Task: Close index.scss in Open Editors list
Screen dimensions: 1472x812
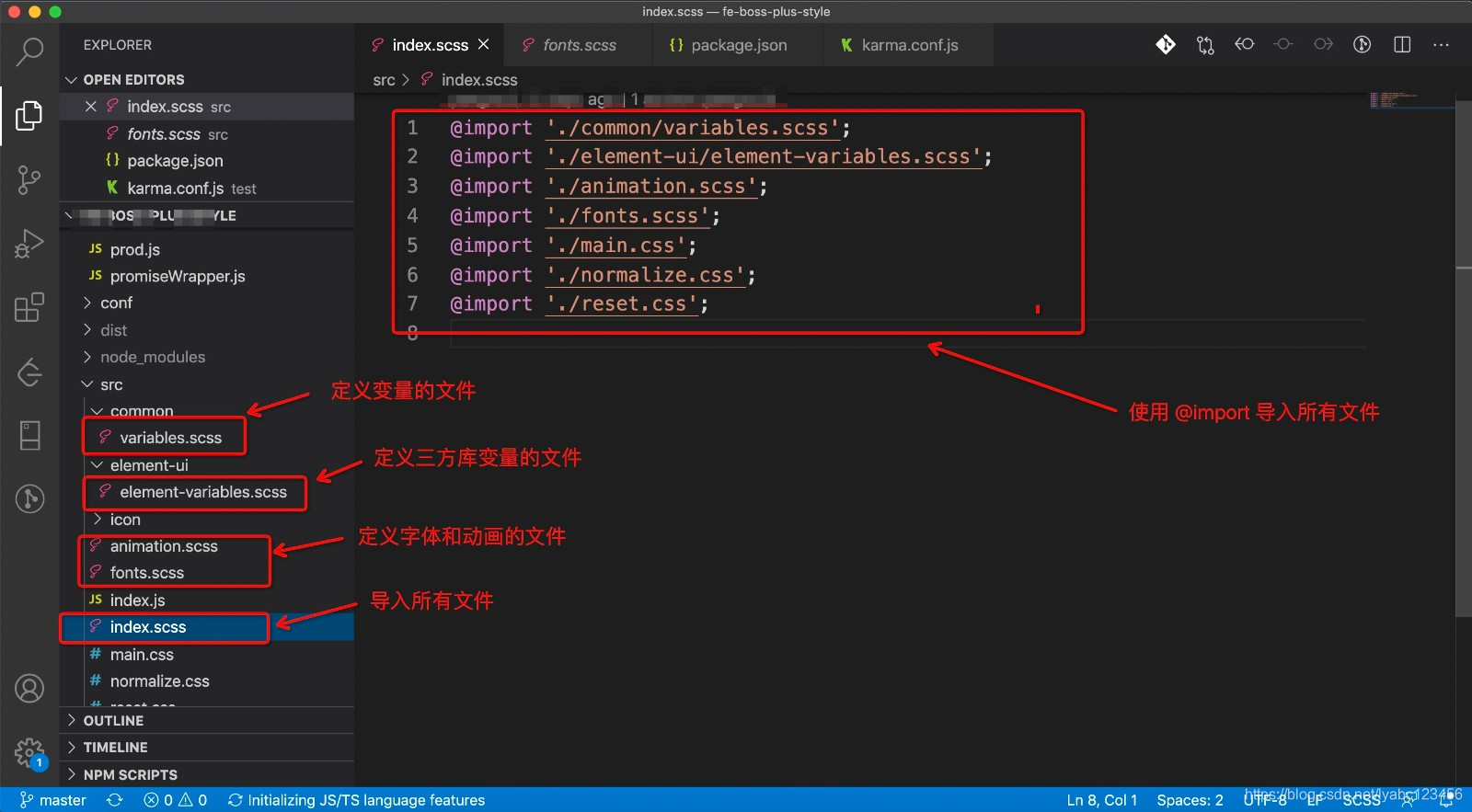Action: pos(91,107)
